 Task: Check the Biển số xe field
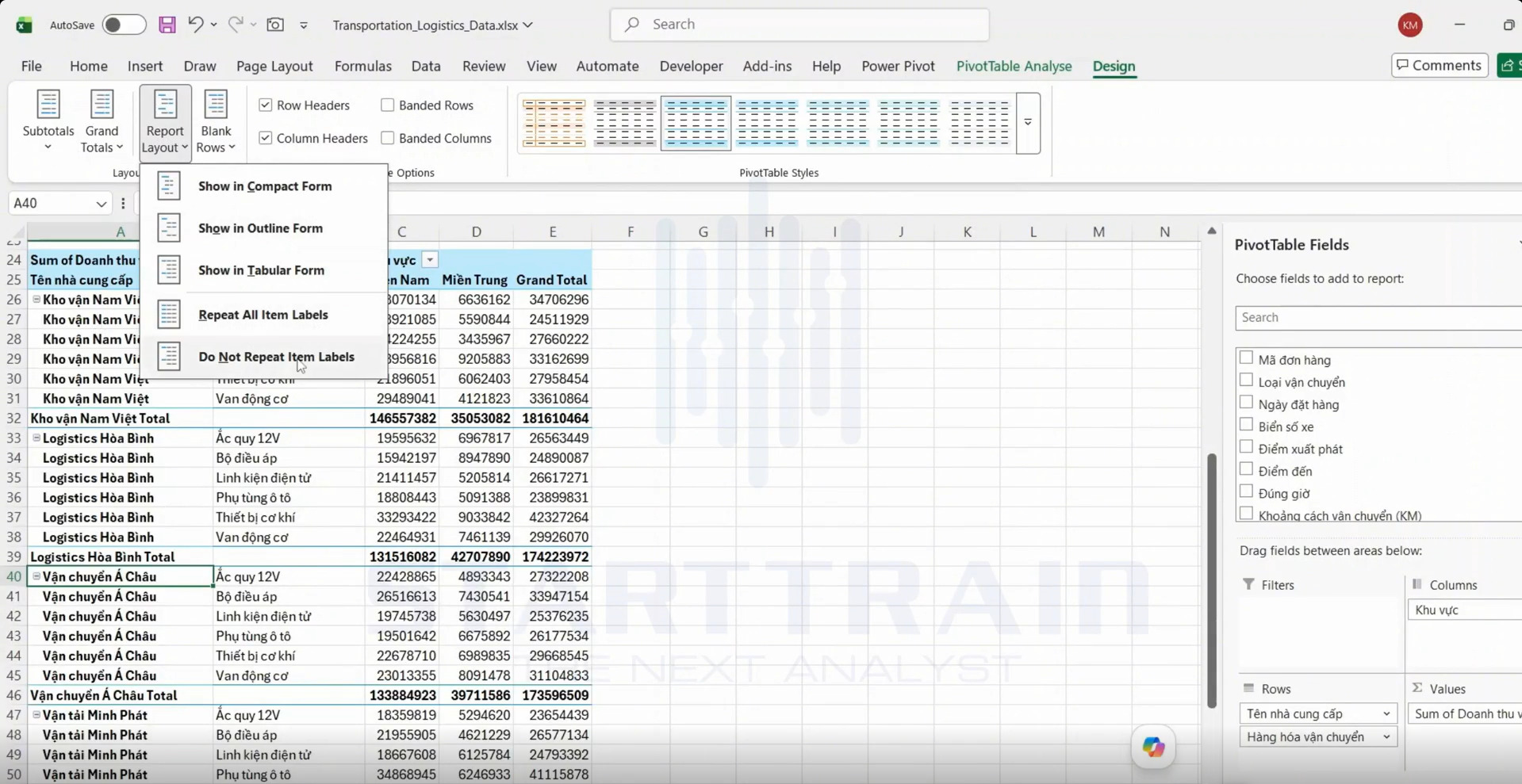coord(1246,425)
